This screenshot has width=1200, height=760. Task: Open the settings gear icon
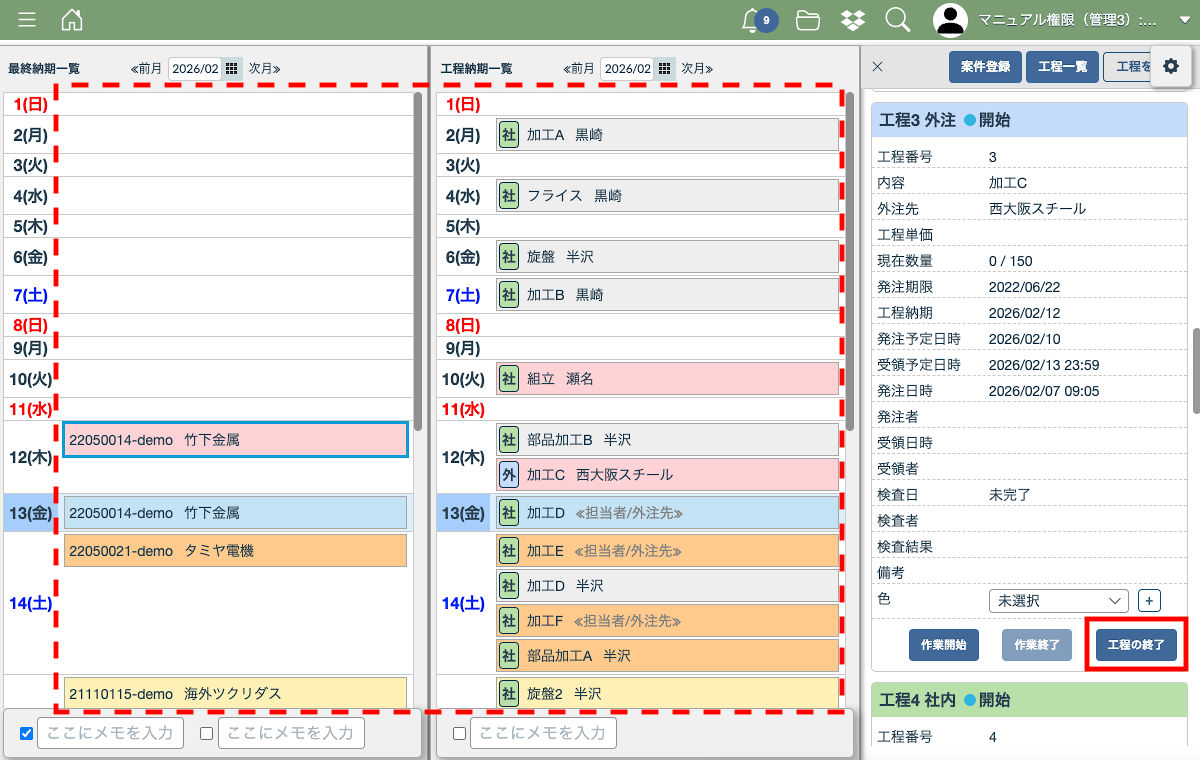[x=1171, y=66]
